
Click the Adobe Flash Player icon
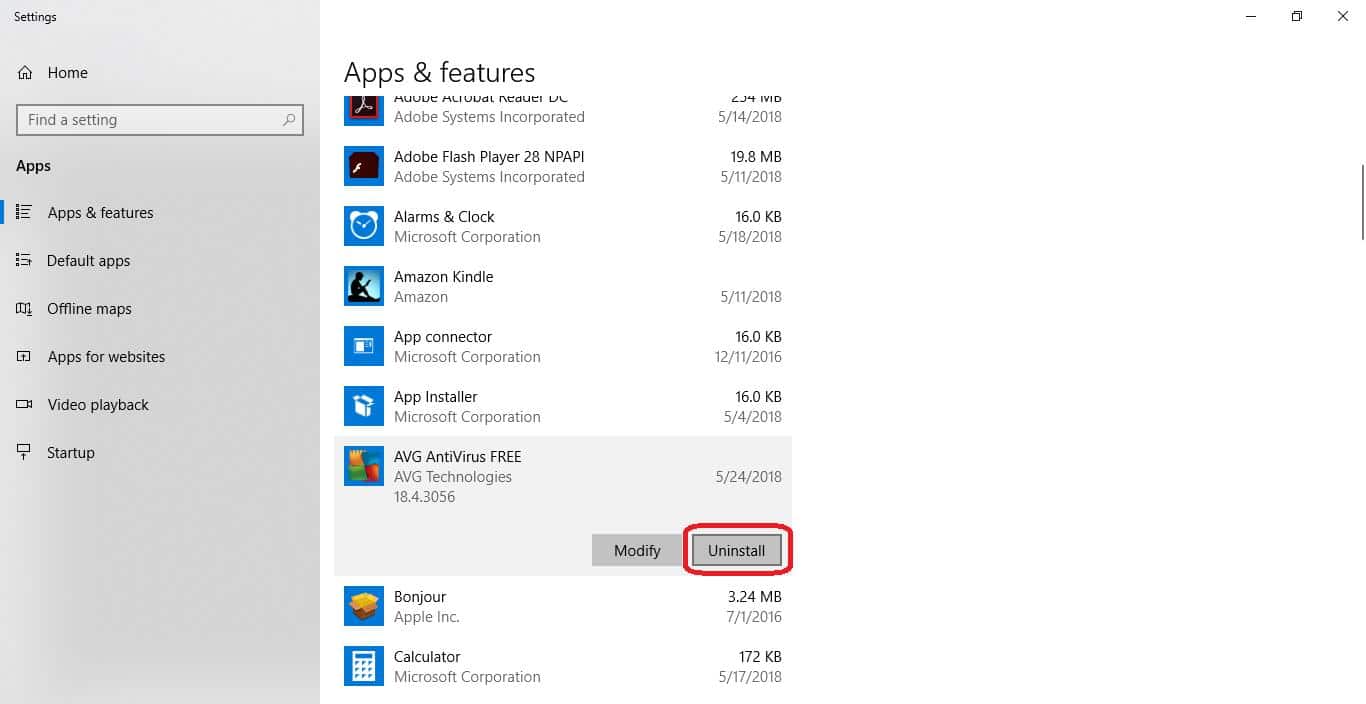pos(363,166)
